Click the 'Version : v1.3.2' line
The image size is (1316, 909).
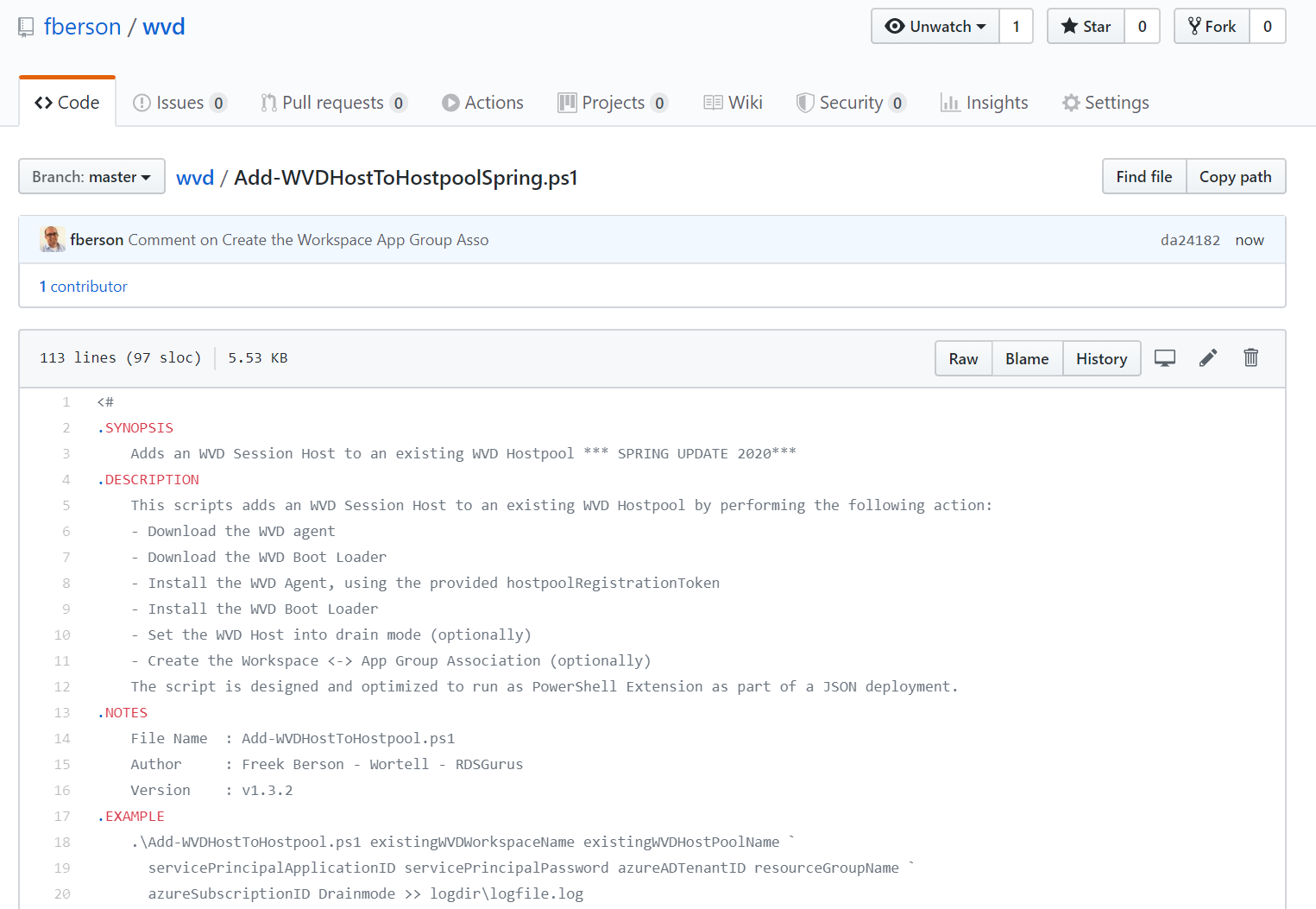pyautogui.click(x=211, y=790)
